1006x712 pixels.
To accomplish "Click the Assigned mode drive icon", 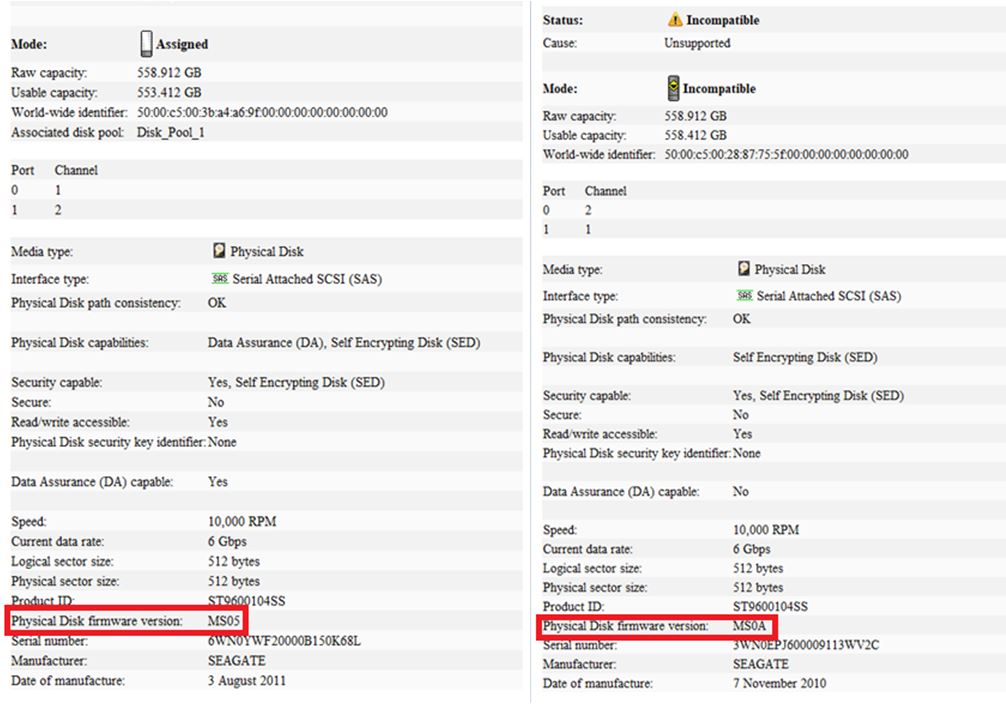I will [x=146, y=44].
